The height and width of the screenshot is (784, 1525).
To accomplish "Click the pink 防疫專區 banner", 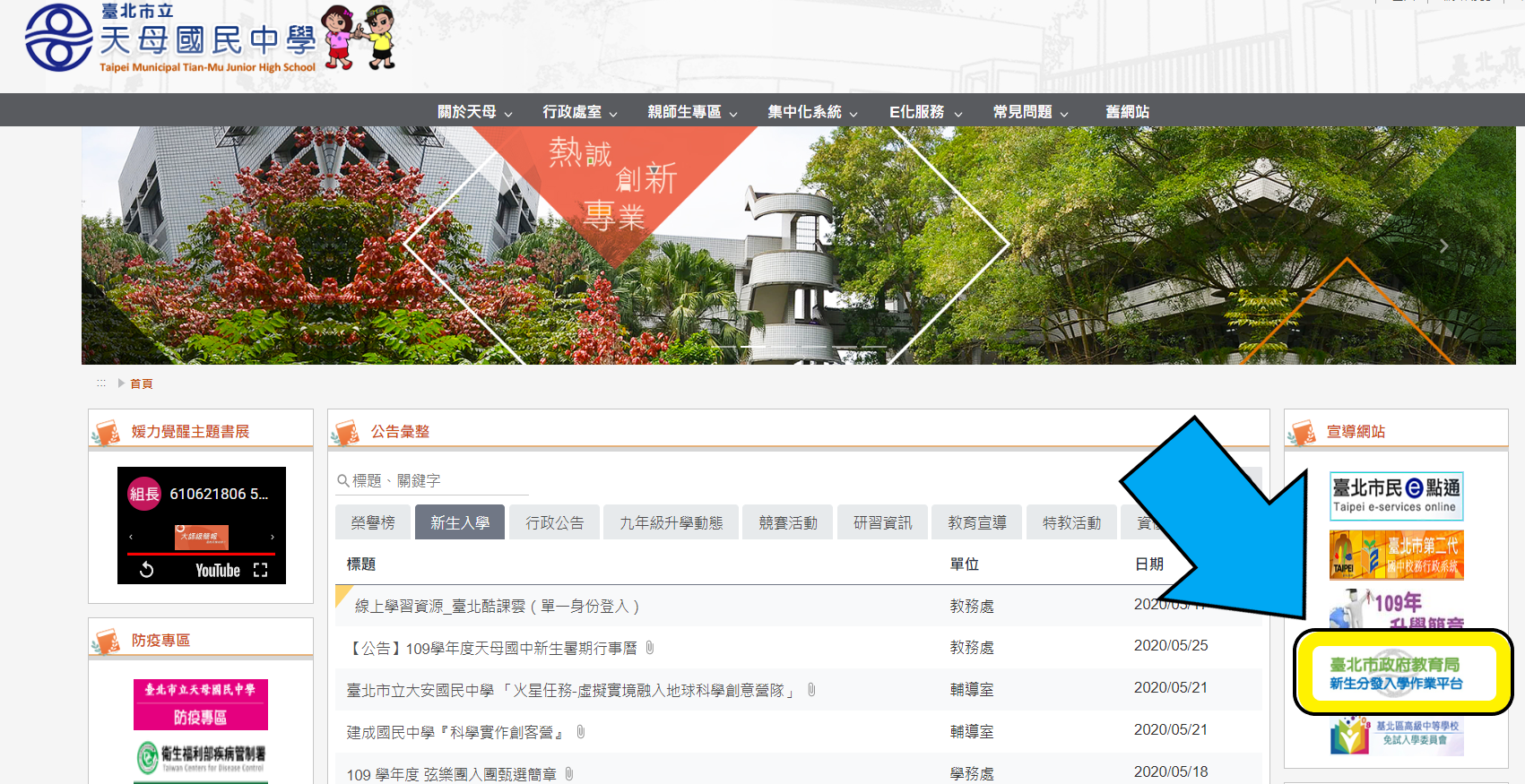I will click(201, 704).
